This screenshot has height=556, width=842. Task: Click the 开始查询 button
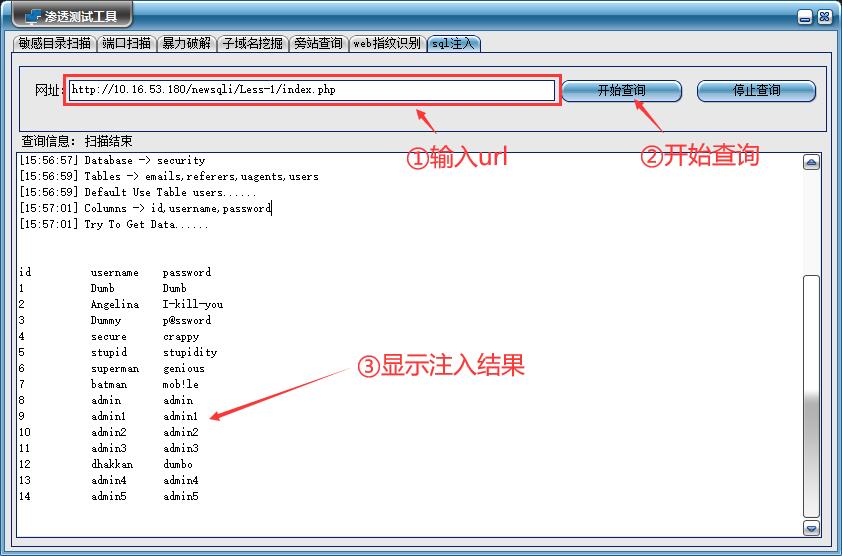tap(622, 90)
